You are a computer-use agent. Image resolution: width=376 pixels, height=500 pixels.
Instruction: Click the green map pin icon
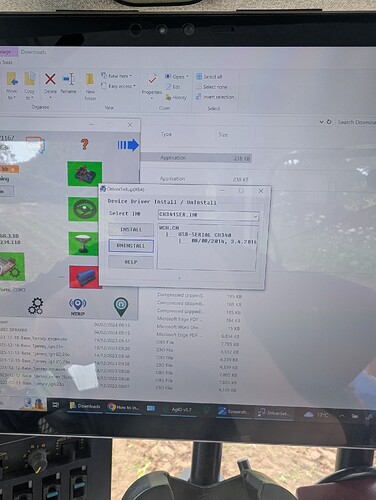pos(121,307)
